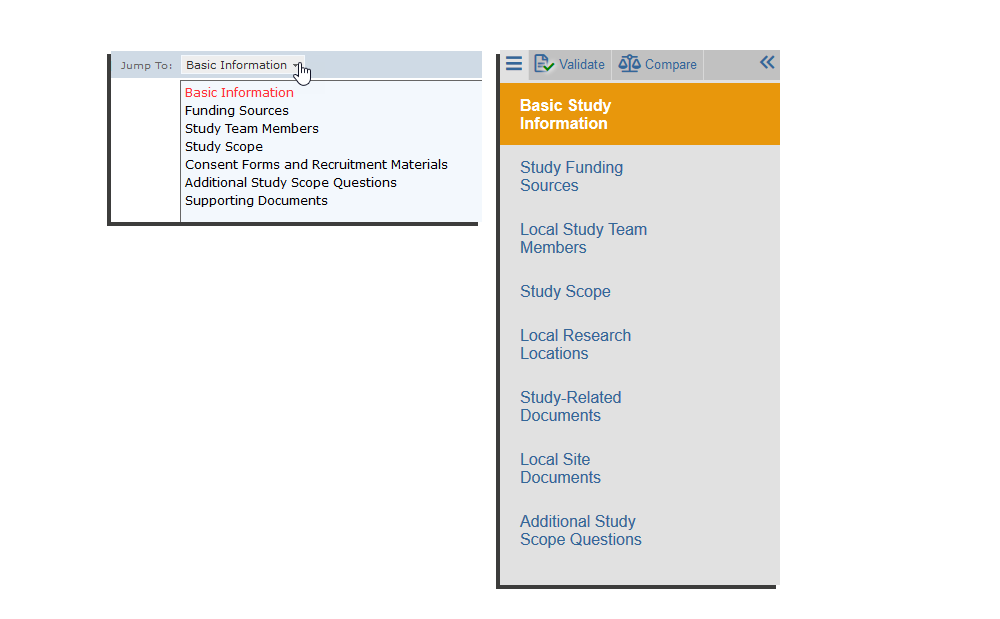
Task: Open Additional Study Scope Questions in sidebar
Action: tap(580, 530)
